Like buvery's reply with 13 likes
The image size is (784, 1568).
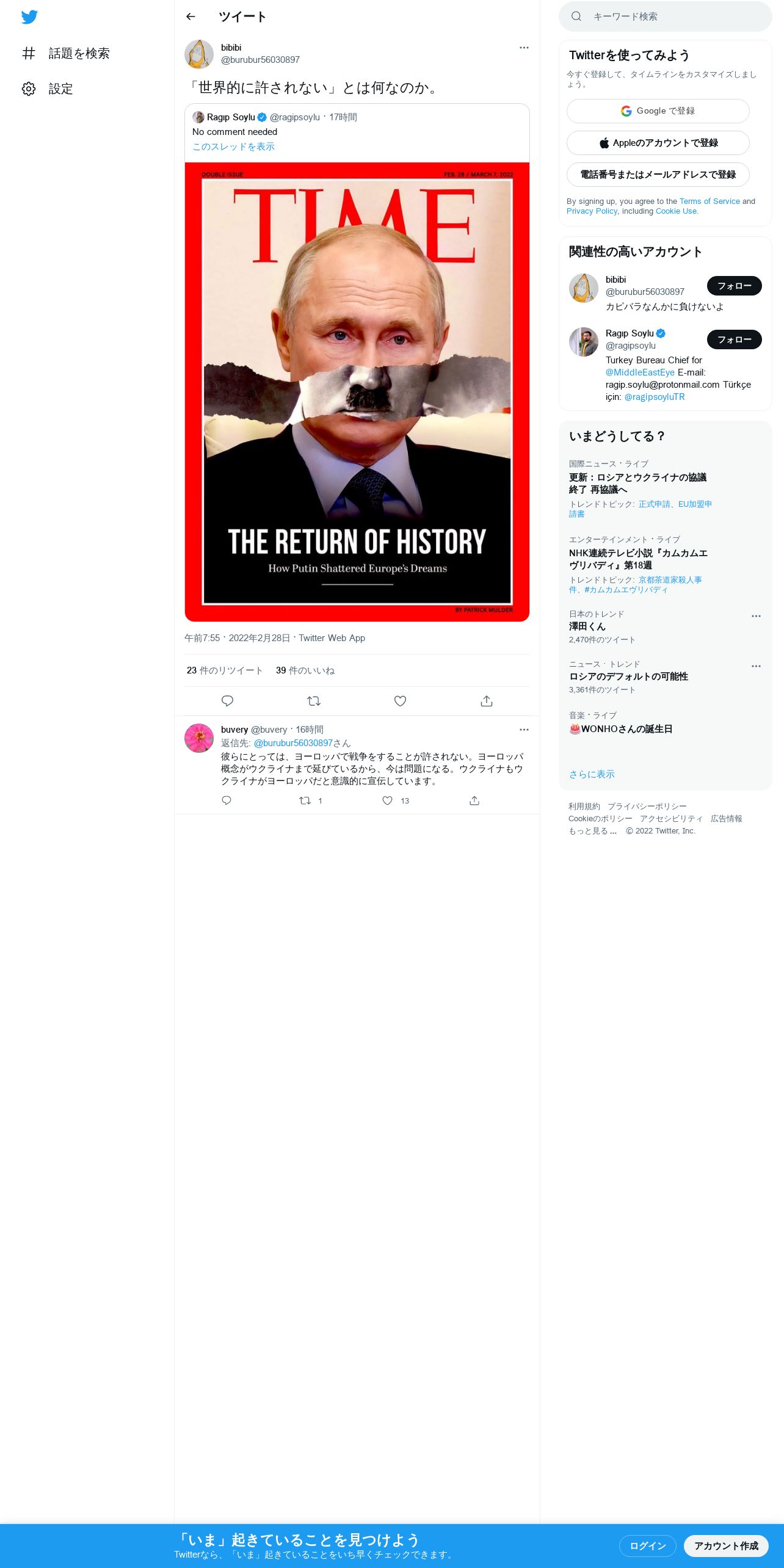(x=387, y=800)
